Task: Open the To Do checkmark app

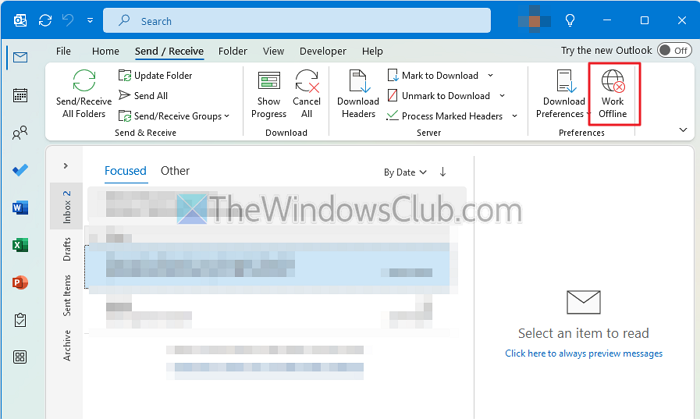Action: [x=20, y=170]
